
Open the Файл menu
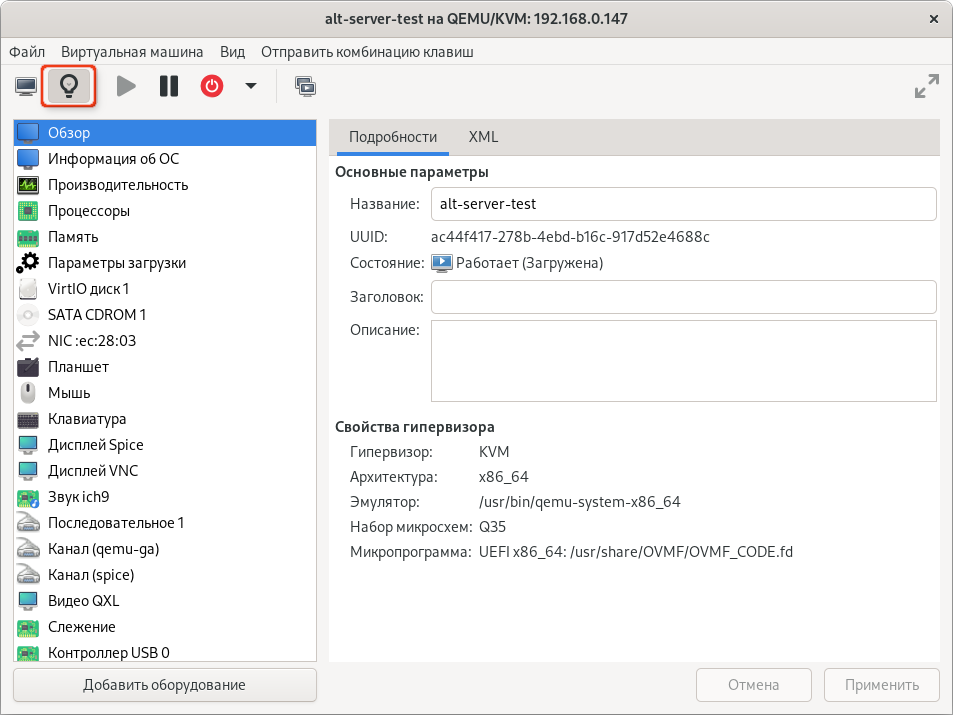coord(27,52)
